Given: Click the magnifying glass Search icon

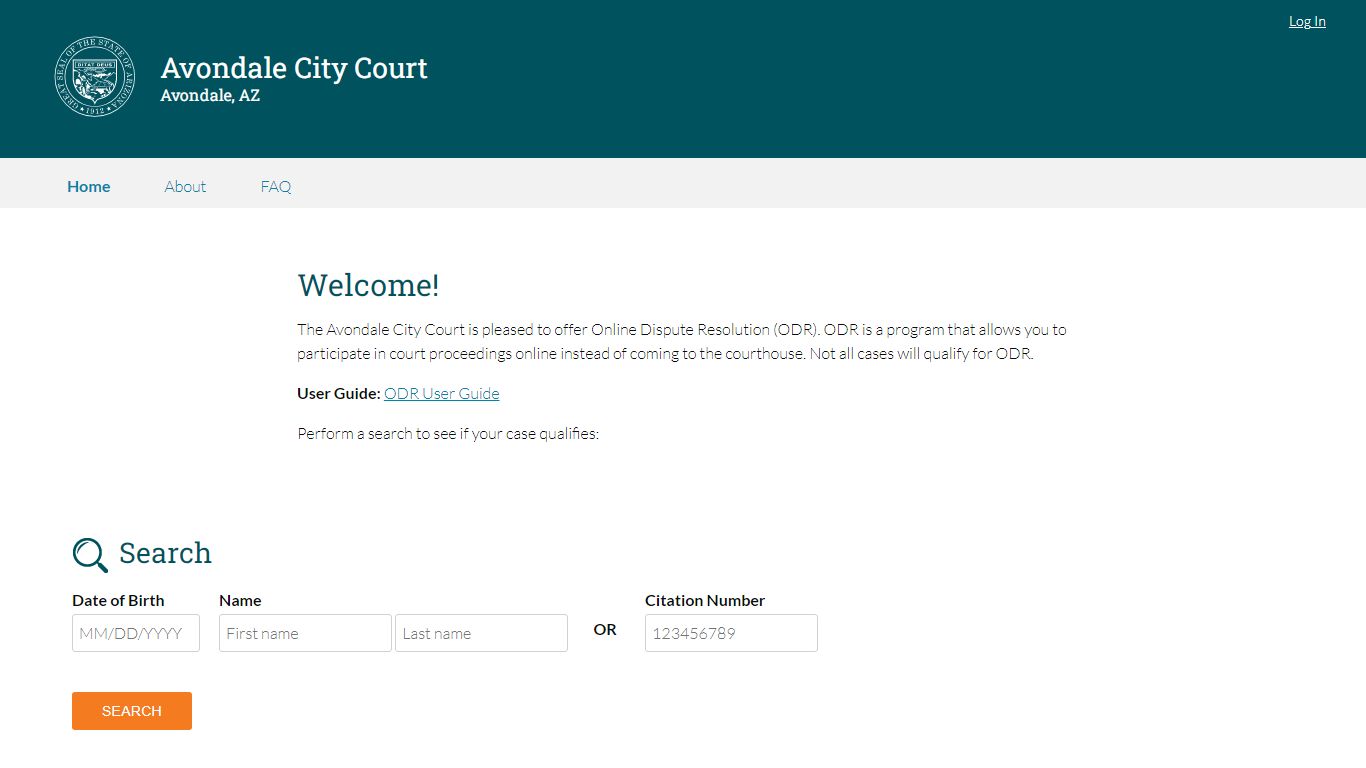Looking at the screenshot, I should tap(90, 555).
